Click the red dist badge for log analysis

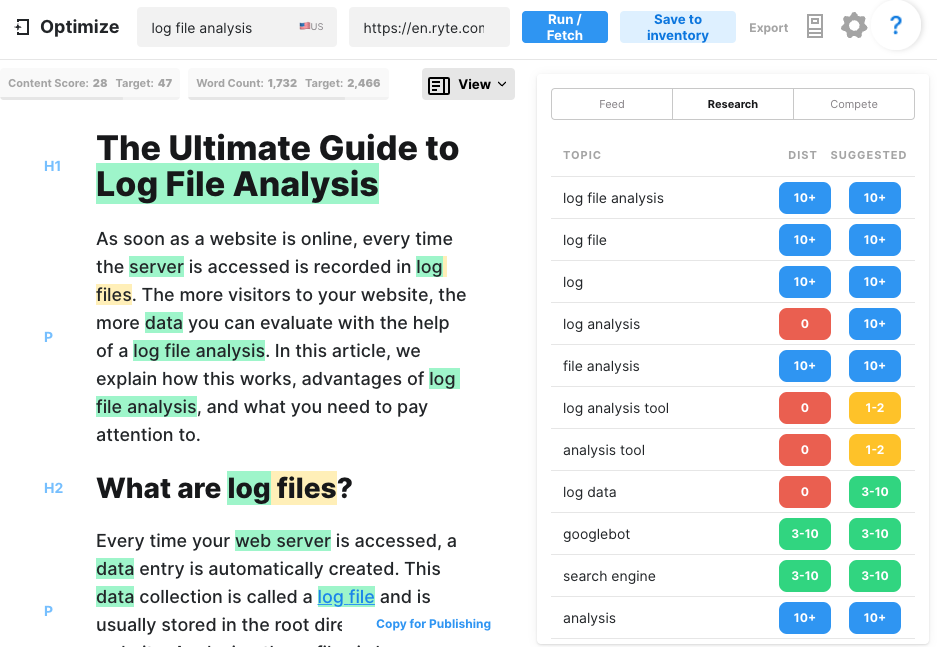[805, 324]
